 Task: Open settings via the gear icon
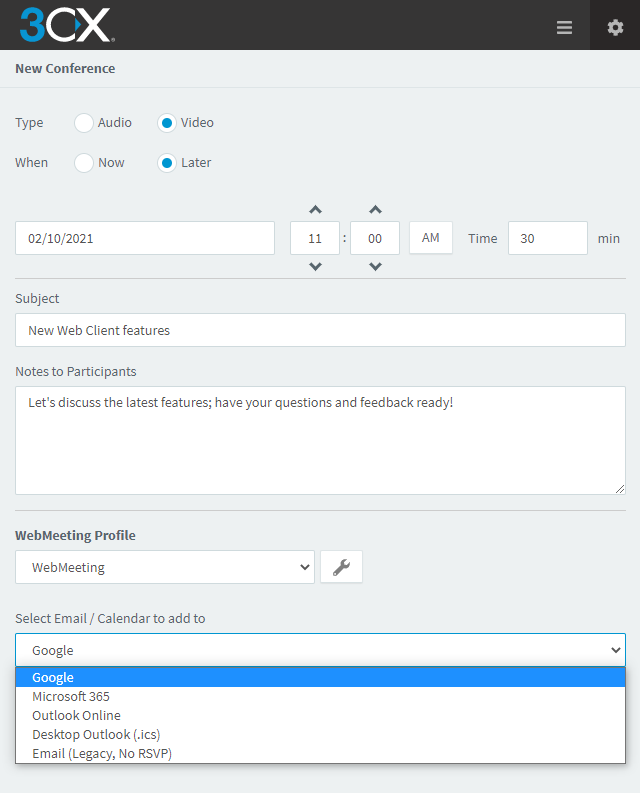point(615,27)
